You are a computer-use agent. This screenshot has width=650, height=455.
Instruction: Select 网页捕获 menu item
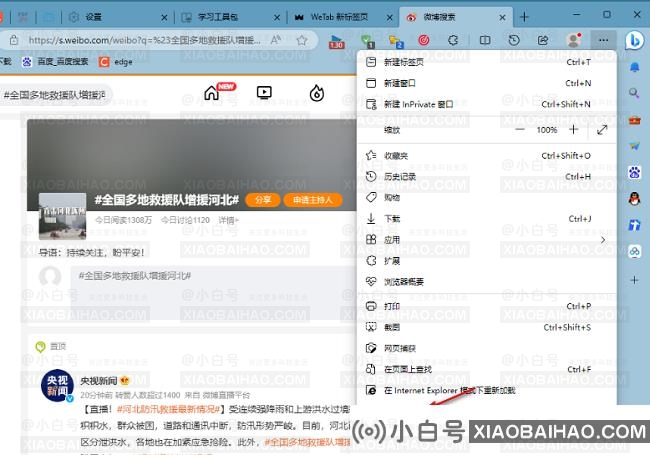(487, 349)
